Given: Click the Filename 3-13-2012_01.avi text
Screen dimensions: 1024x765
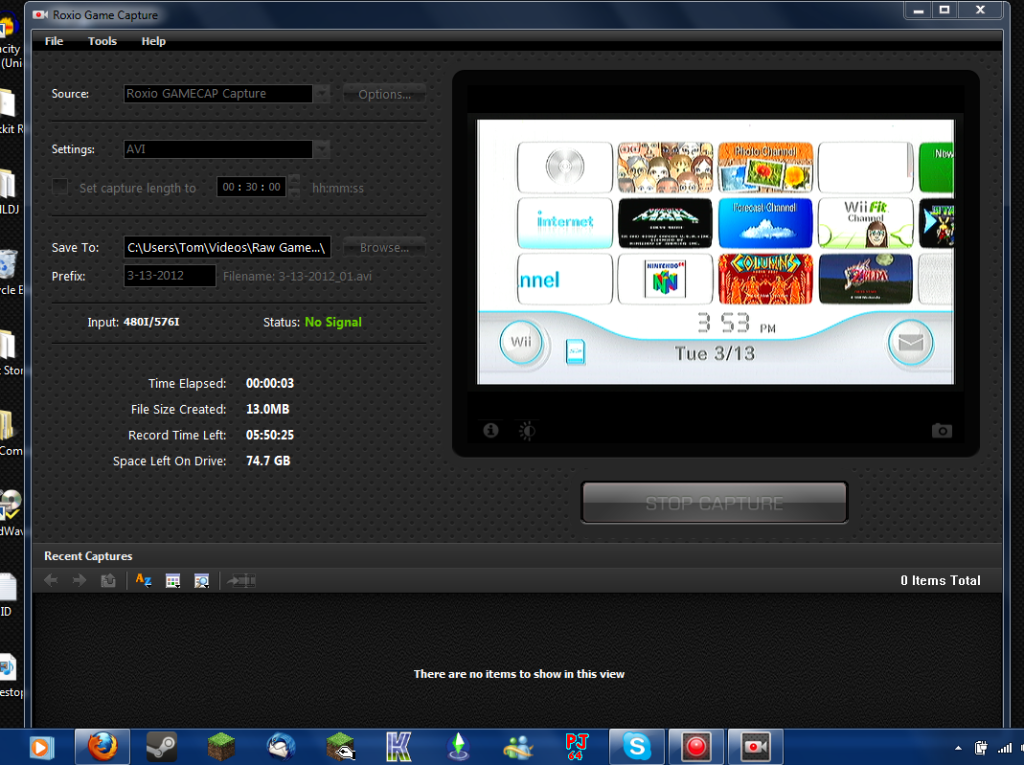Looking at the screenshot, I should coord(297,276).
